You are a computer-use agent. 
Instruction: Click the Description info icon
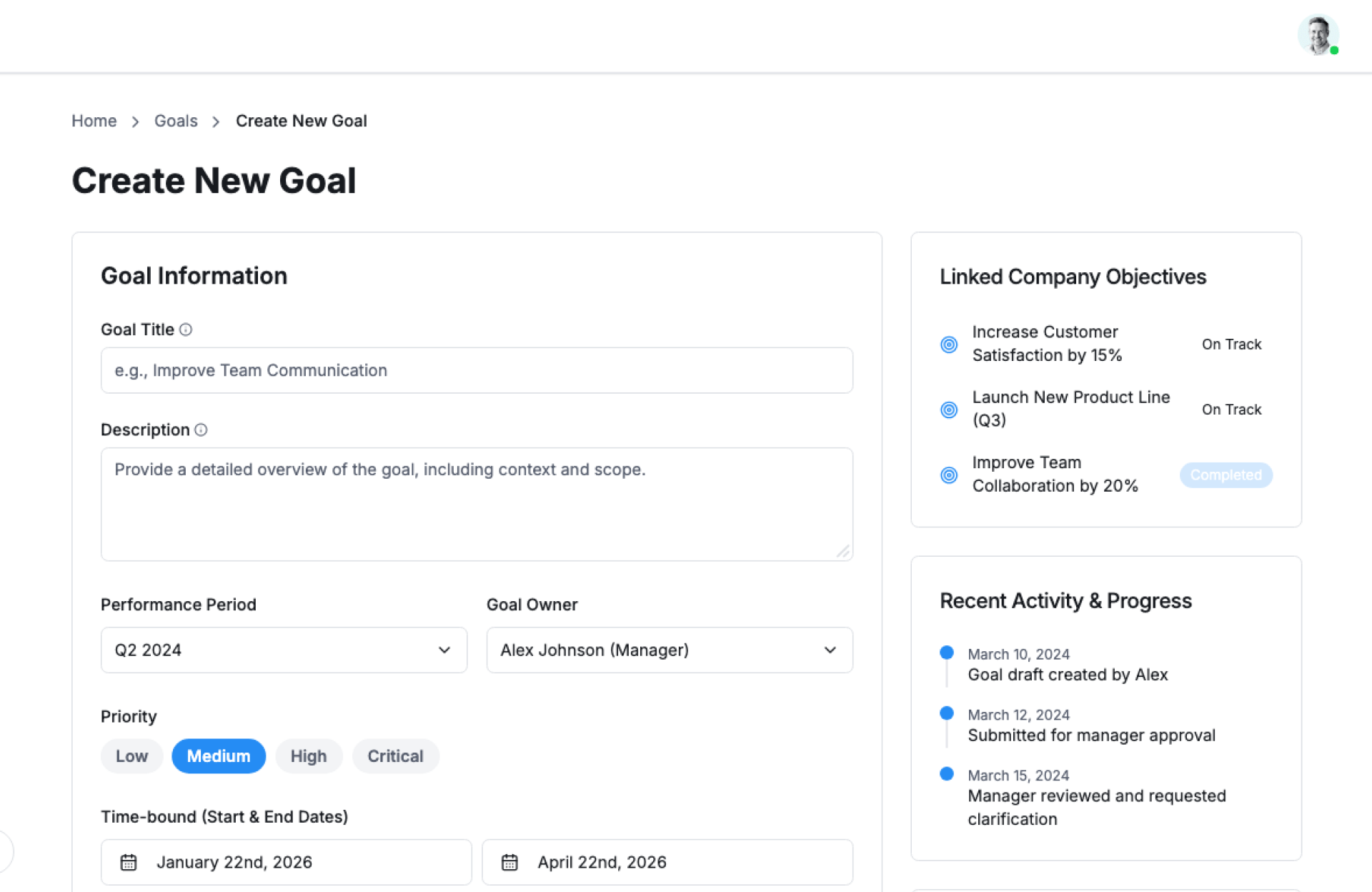coord(201,430)
